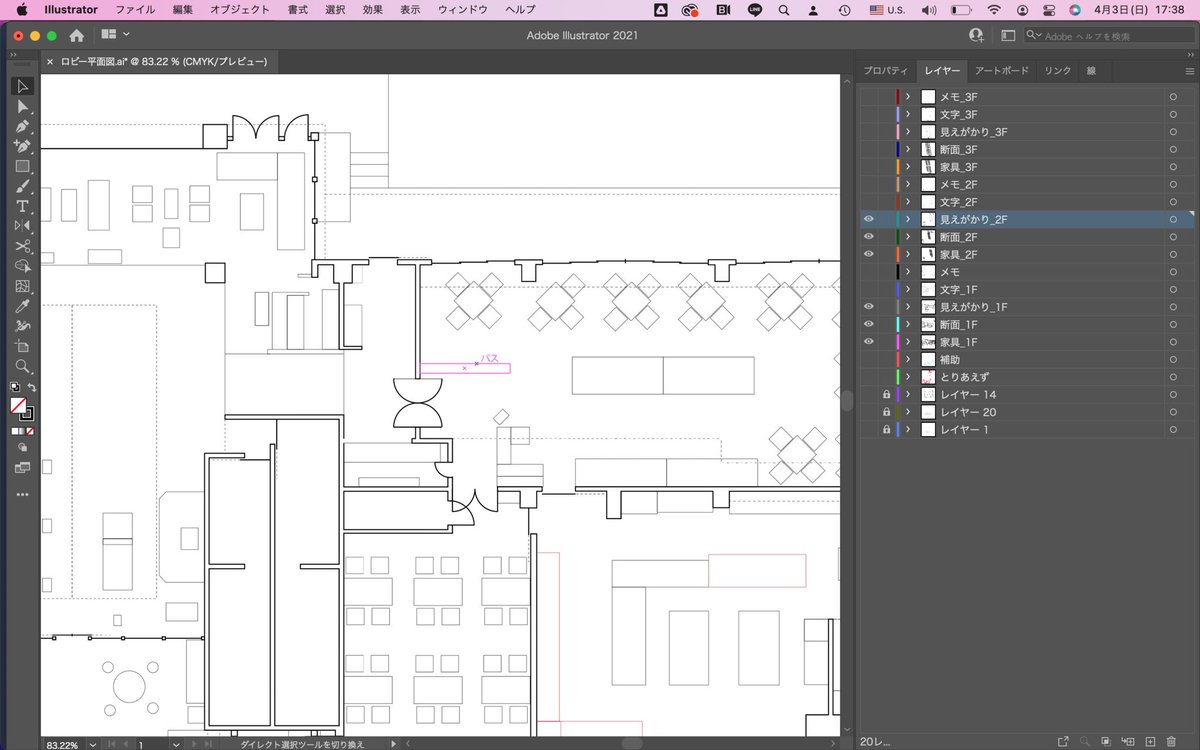Open the オブジェクト menu
The image size is (1200, 750).
240,10
